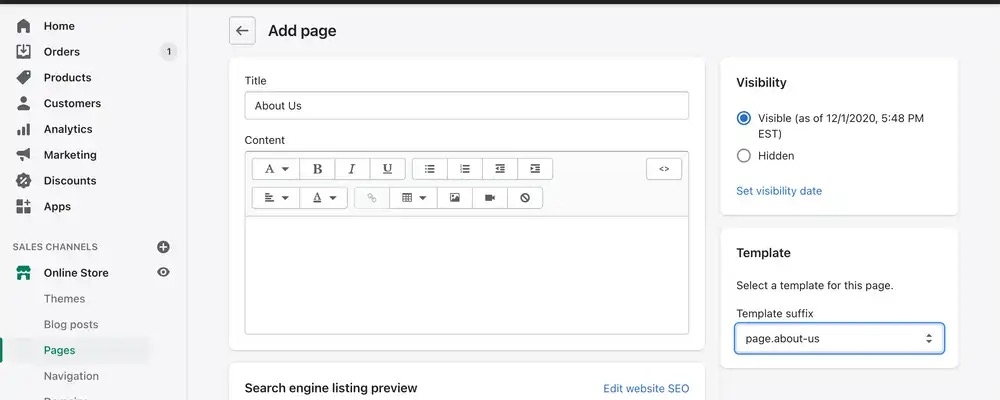Insert a numbered list
This screenshot has width=1000, height=400.
point(465,169)
